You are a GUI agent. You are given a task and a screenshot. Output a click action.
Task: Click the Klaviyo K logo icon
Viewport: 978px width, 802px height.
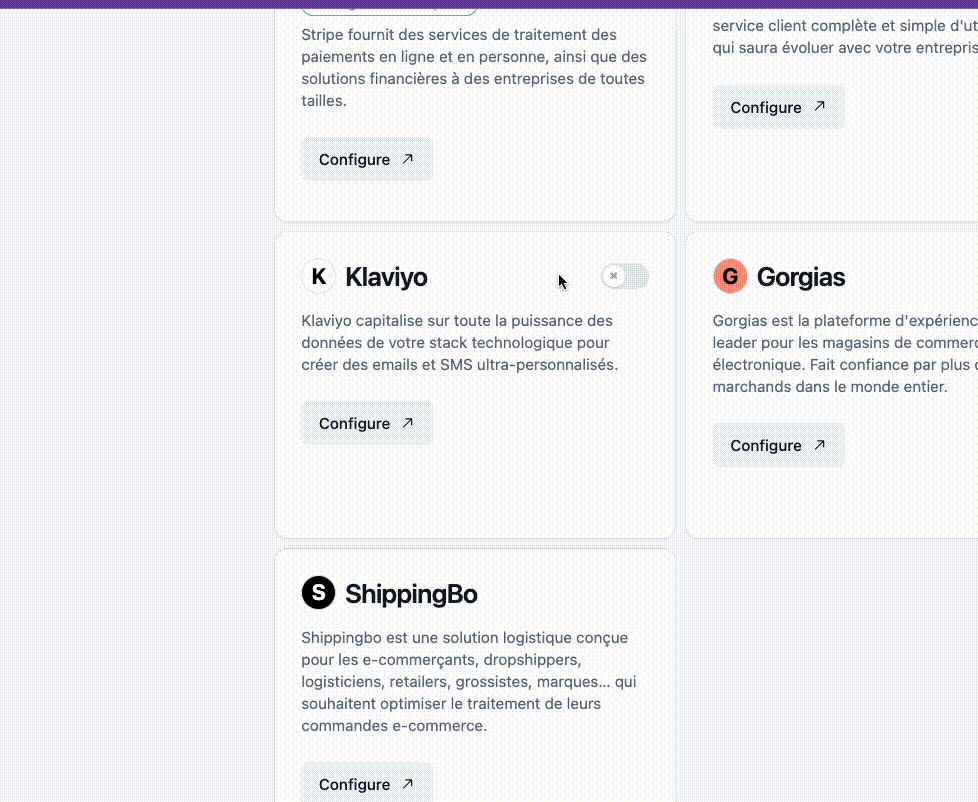pyautogui.click(x=319, y=276)
